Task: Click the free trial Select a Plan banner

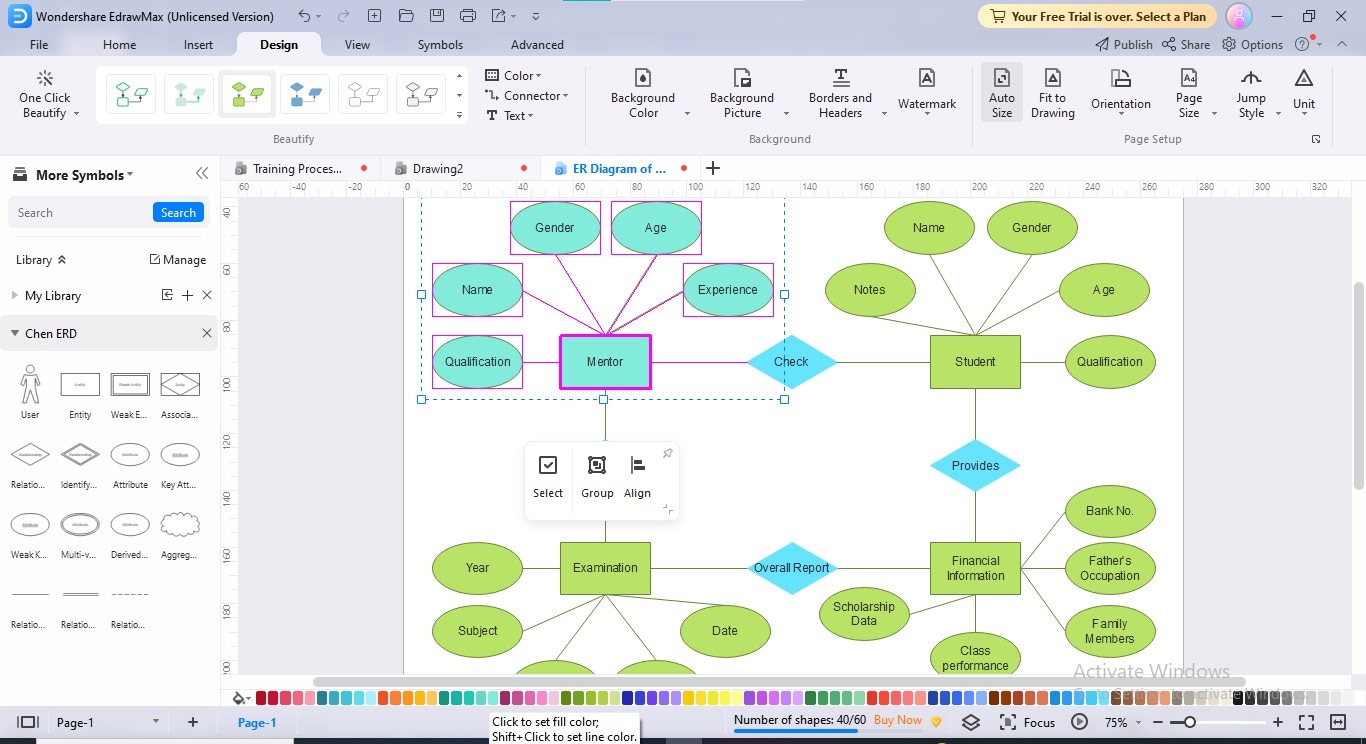Action: pyautogui.click(x=1097, y=16)
